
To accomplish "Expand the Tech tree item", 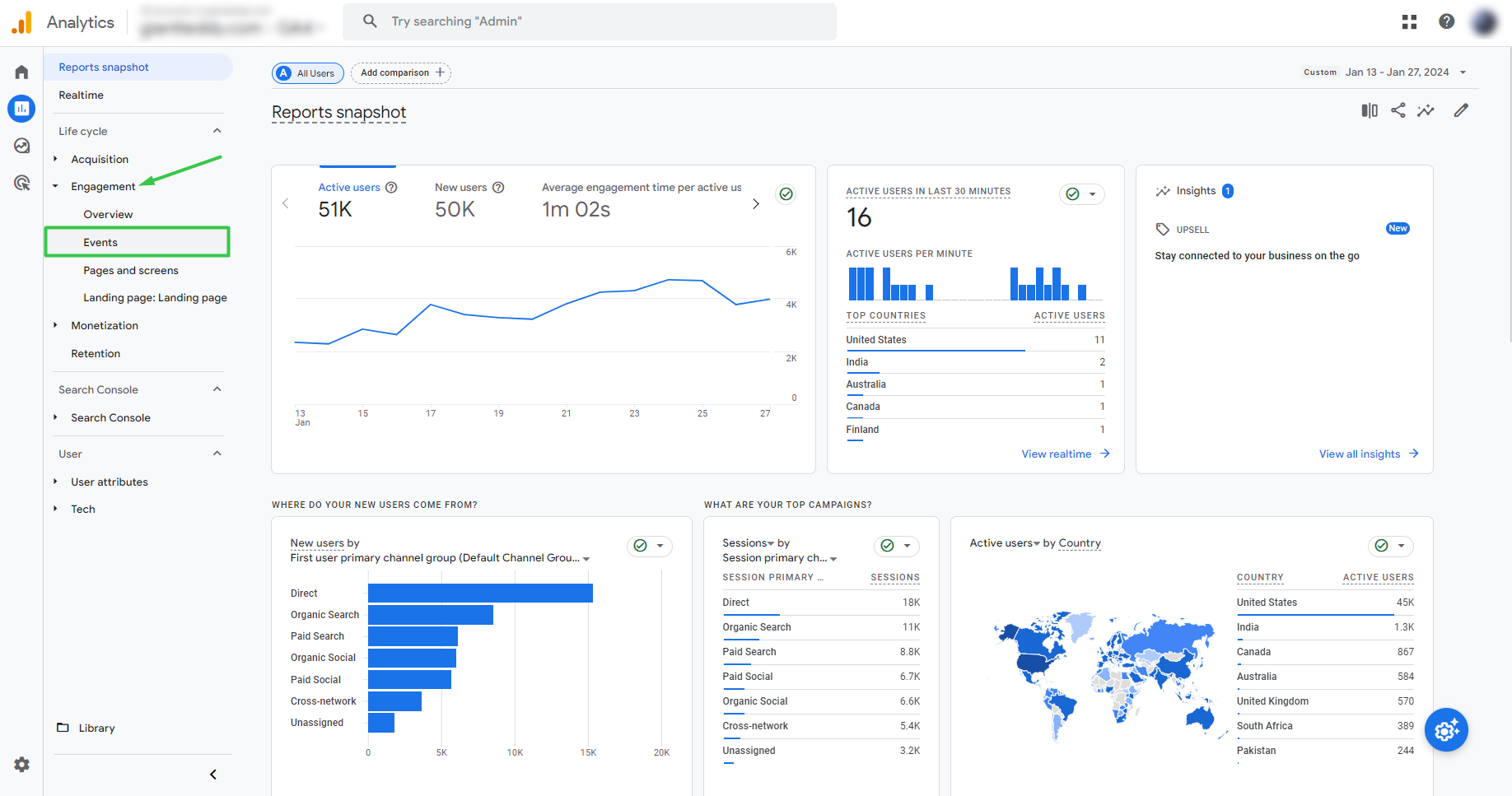I will pos(55,509).
